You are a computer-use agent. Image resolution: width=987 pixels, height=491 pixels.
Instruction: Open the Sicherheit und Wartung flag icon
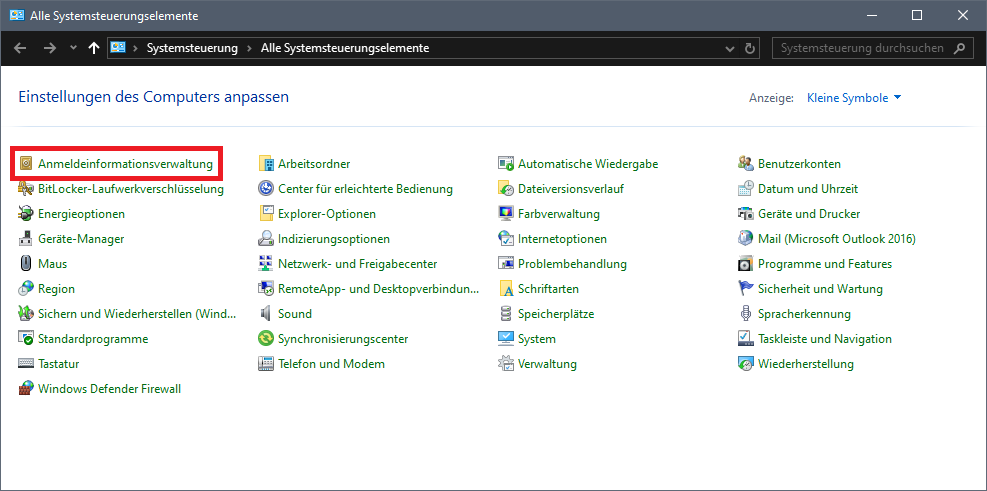(746, 289)
